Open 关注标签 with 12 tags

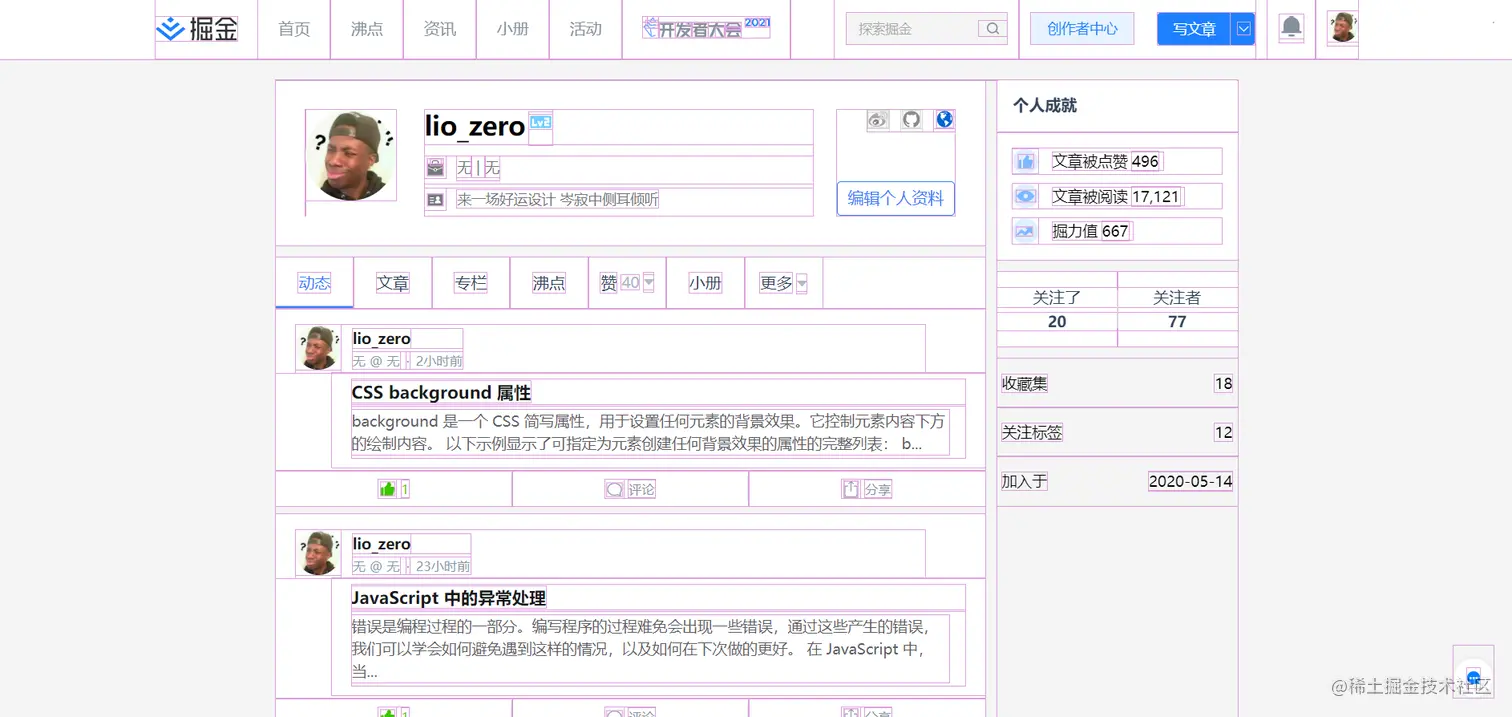[1117, 432]
